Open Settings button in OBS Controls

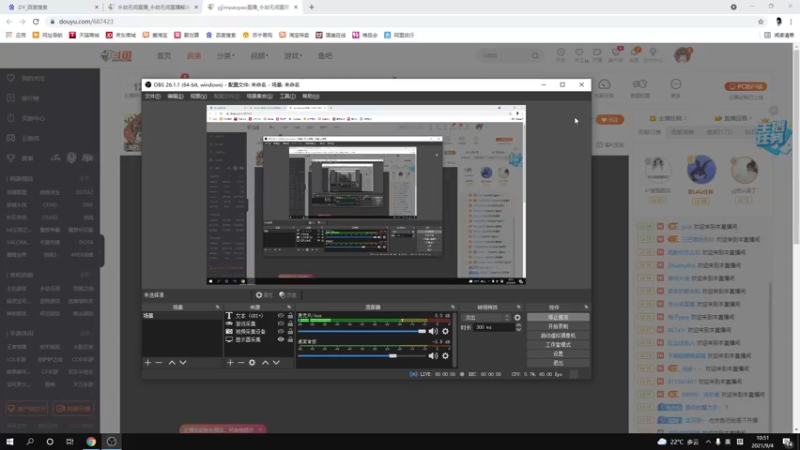(x=558, y=354)
